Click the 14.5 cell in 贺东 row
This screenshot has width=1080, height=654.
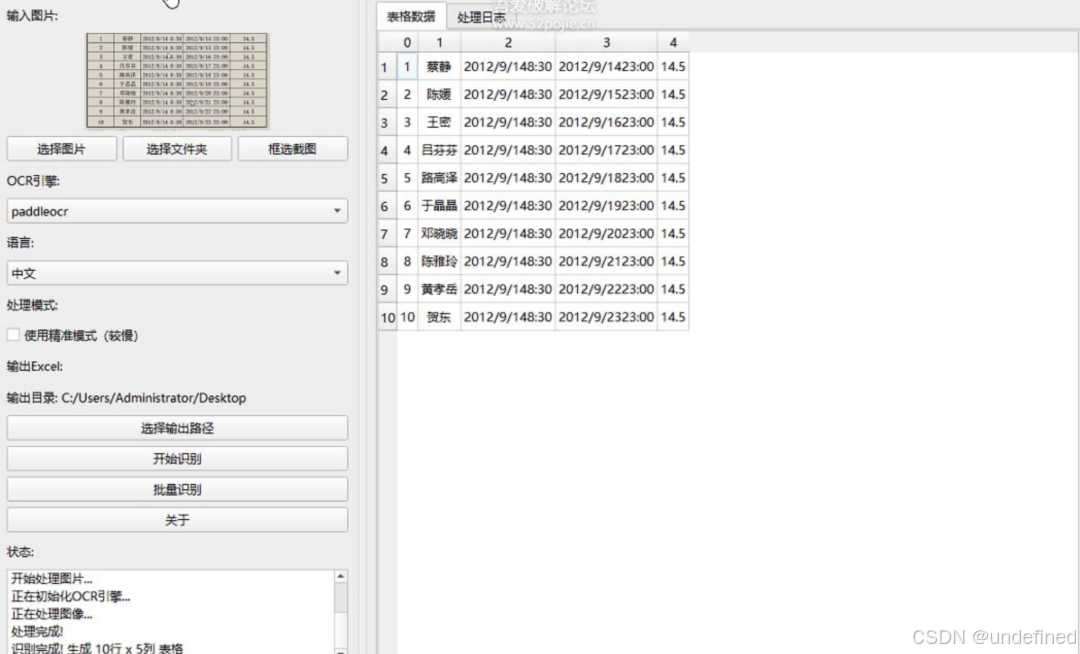tap(673, 317)
